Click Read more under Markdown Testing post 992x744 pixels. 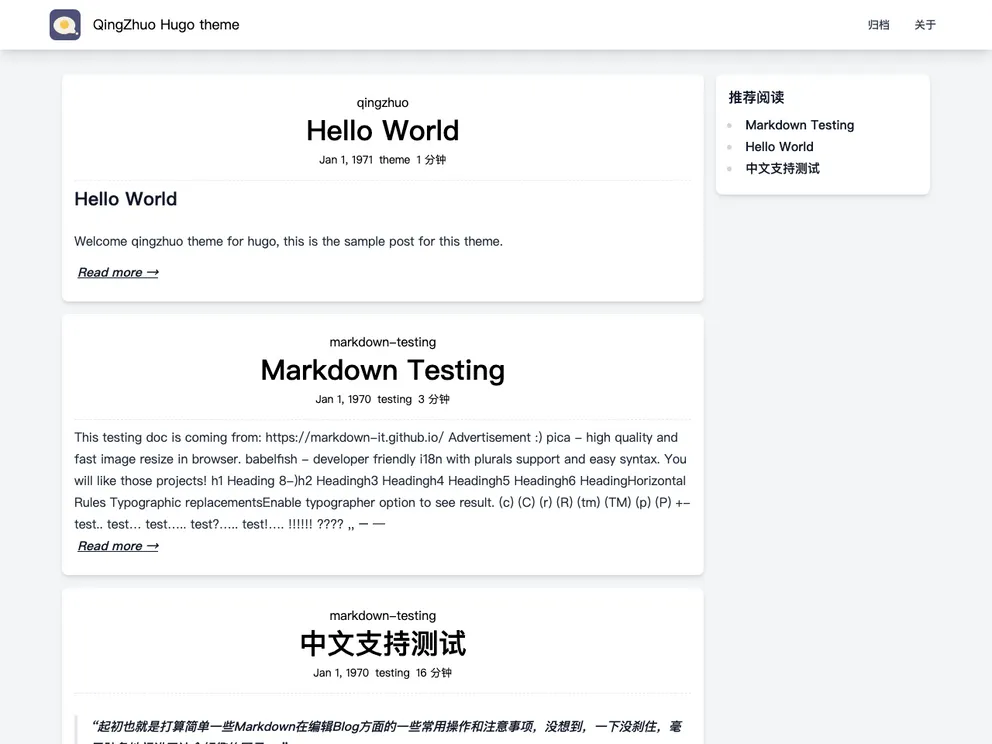(118, 546)
